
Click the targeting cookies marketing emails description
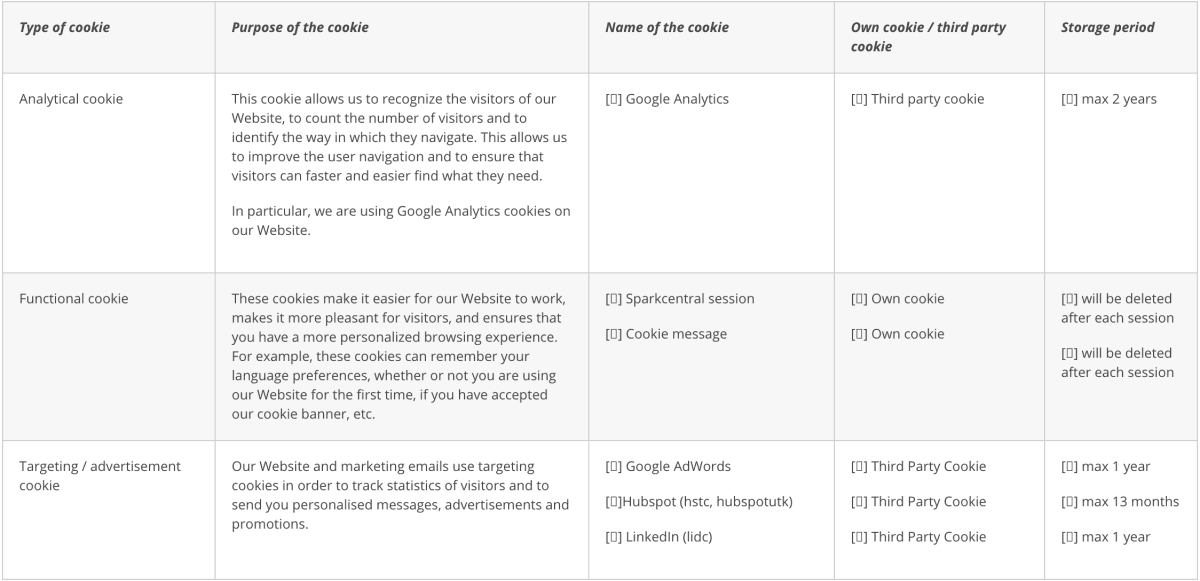(x=400, y=495)
